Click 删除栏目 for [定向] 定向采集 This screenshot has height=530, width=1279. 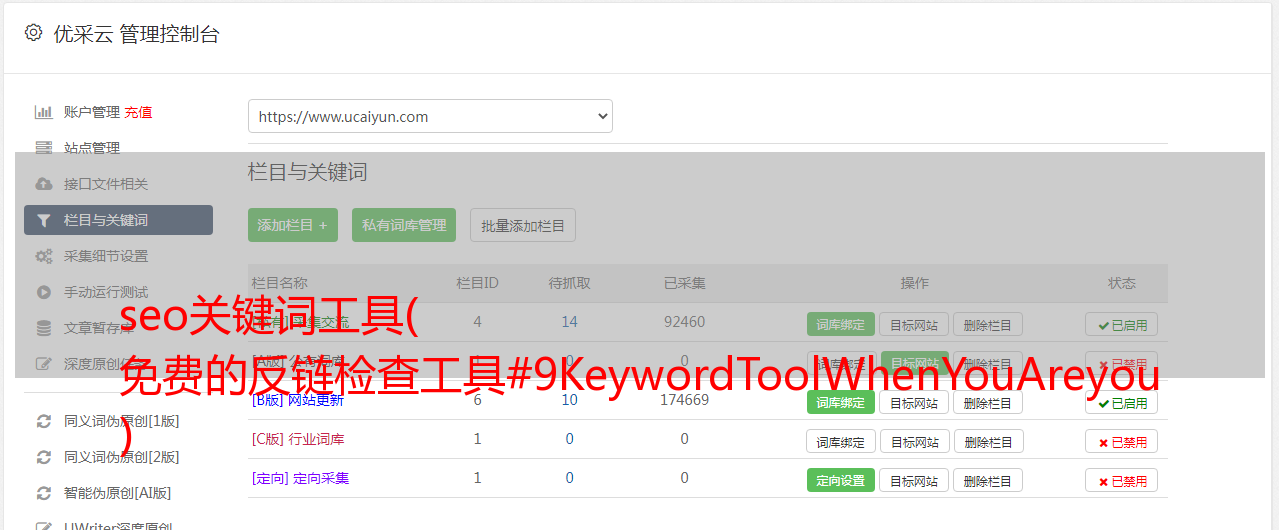(x=988, y=480)
